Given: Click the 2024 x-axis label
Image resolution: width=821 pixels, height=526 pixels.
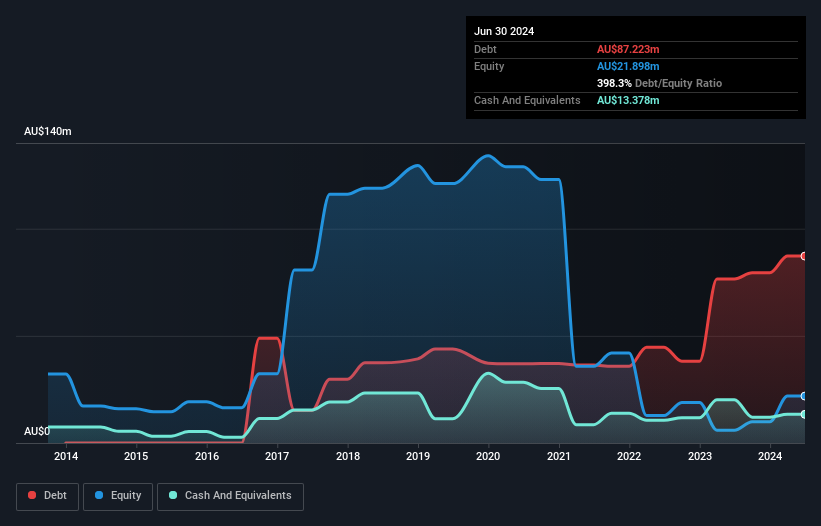Looking at the screenshot, I should pos(770,456).
